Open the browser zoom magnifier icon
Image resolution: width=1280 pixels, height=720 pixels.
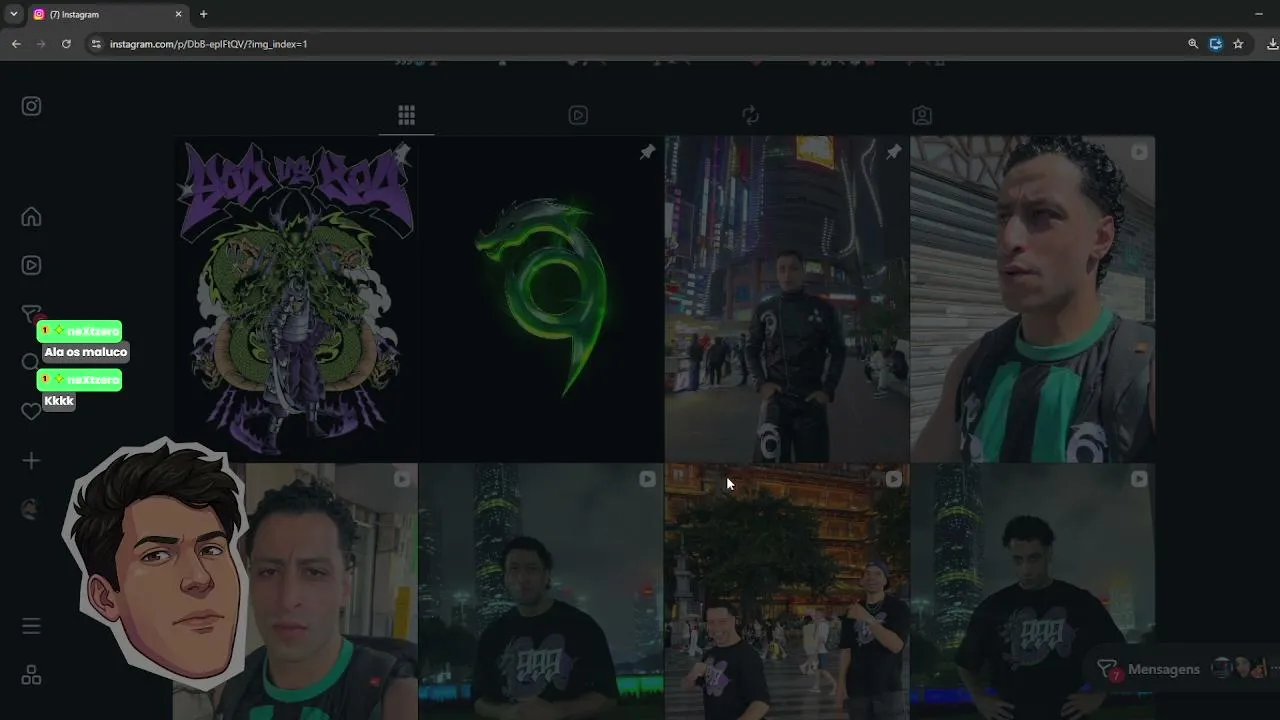click(x=1193, y=44)
